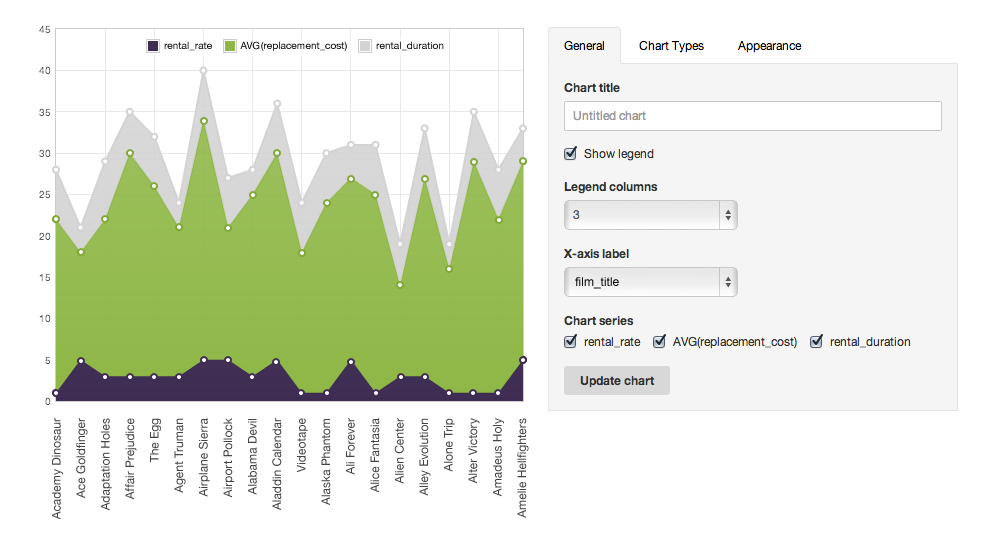Click the purple rental_rate point for Amelie Hellfighters
Screen dimensions: 1000x550
522,360
